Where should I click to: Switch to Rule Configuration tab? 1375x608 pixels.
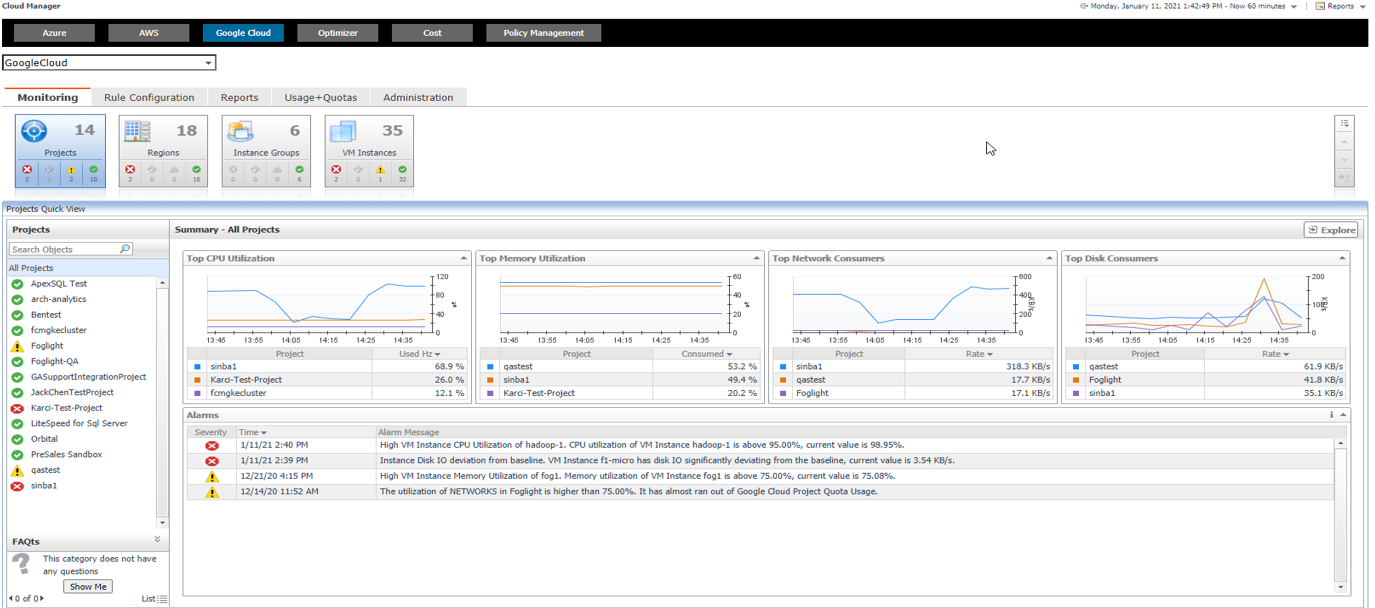pyautogui.click(x=149, y=97)
